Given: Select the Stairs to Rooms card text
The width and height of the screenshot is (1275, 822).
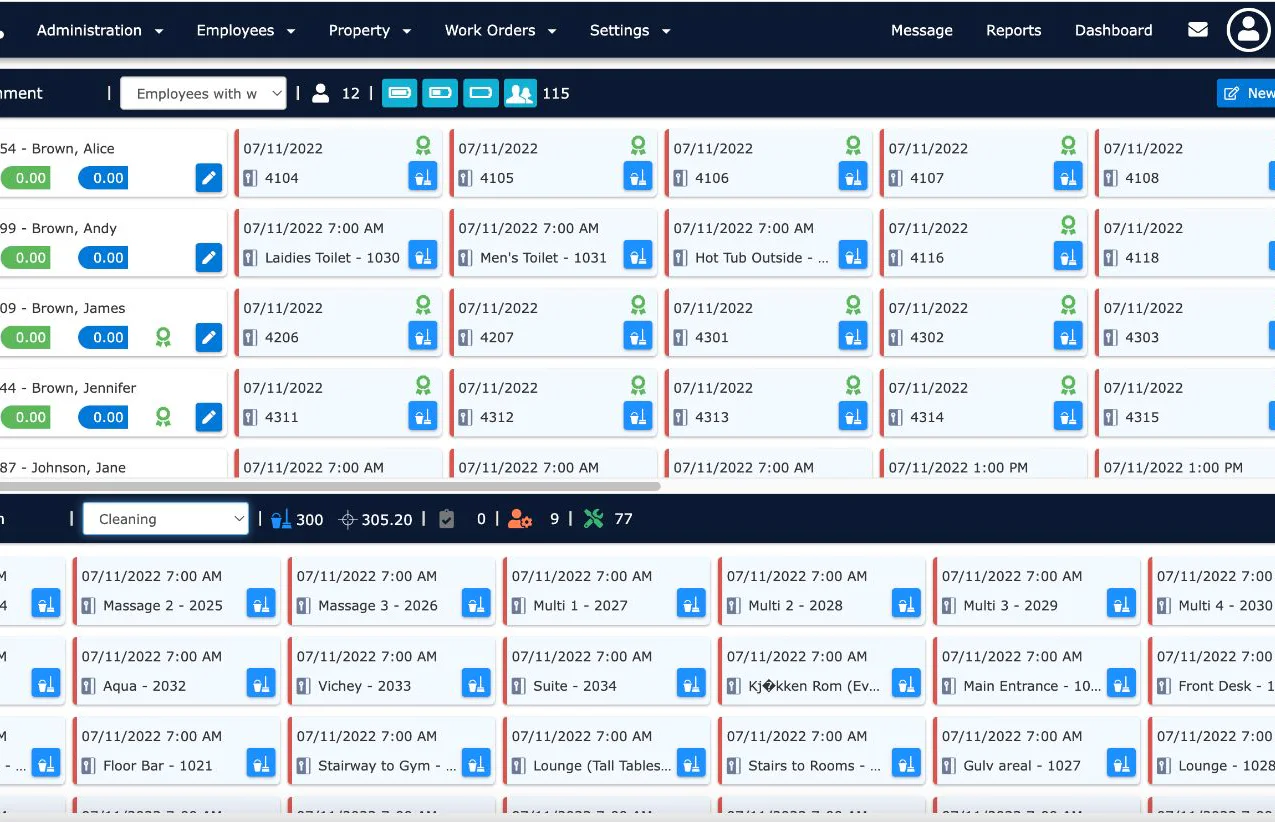Looking at the screenshot, I should tap(814, 766).
